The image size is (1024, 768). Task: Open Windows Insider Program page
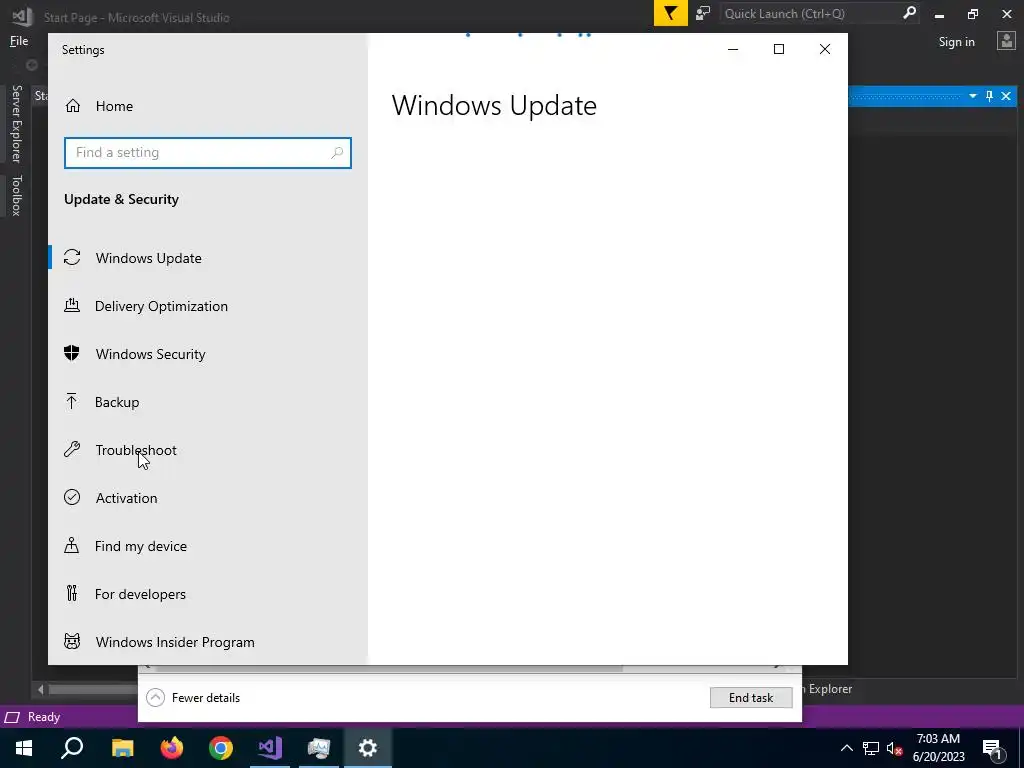click(x=175, y=642)
